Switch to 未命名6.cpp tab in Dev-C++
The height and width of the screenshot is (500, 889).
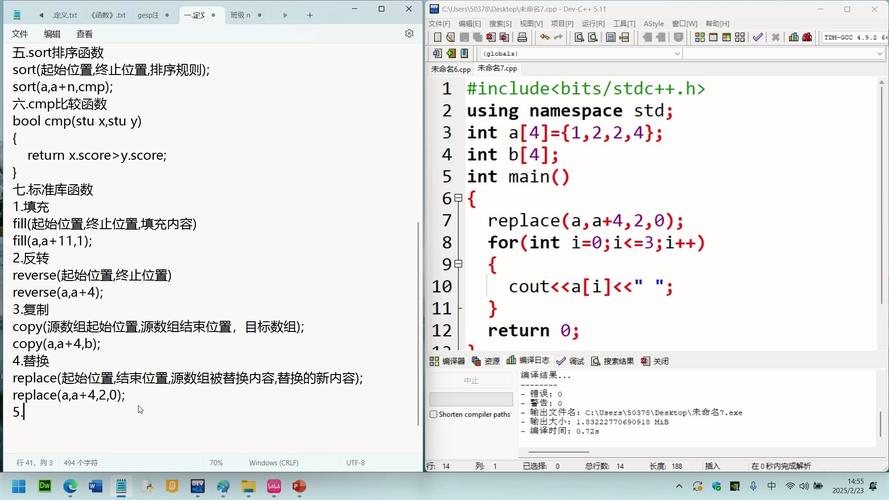pyautogui.click(x=451, y=69)
